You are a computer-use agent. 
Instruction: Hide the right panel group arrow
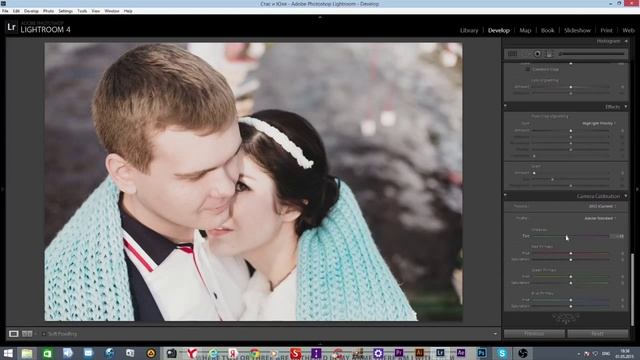[x=637, y=189]
